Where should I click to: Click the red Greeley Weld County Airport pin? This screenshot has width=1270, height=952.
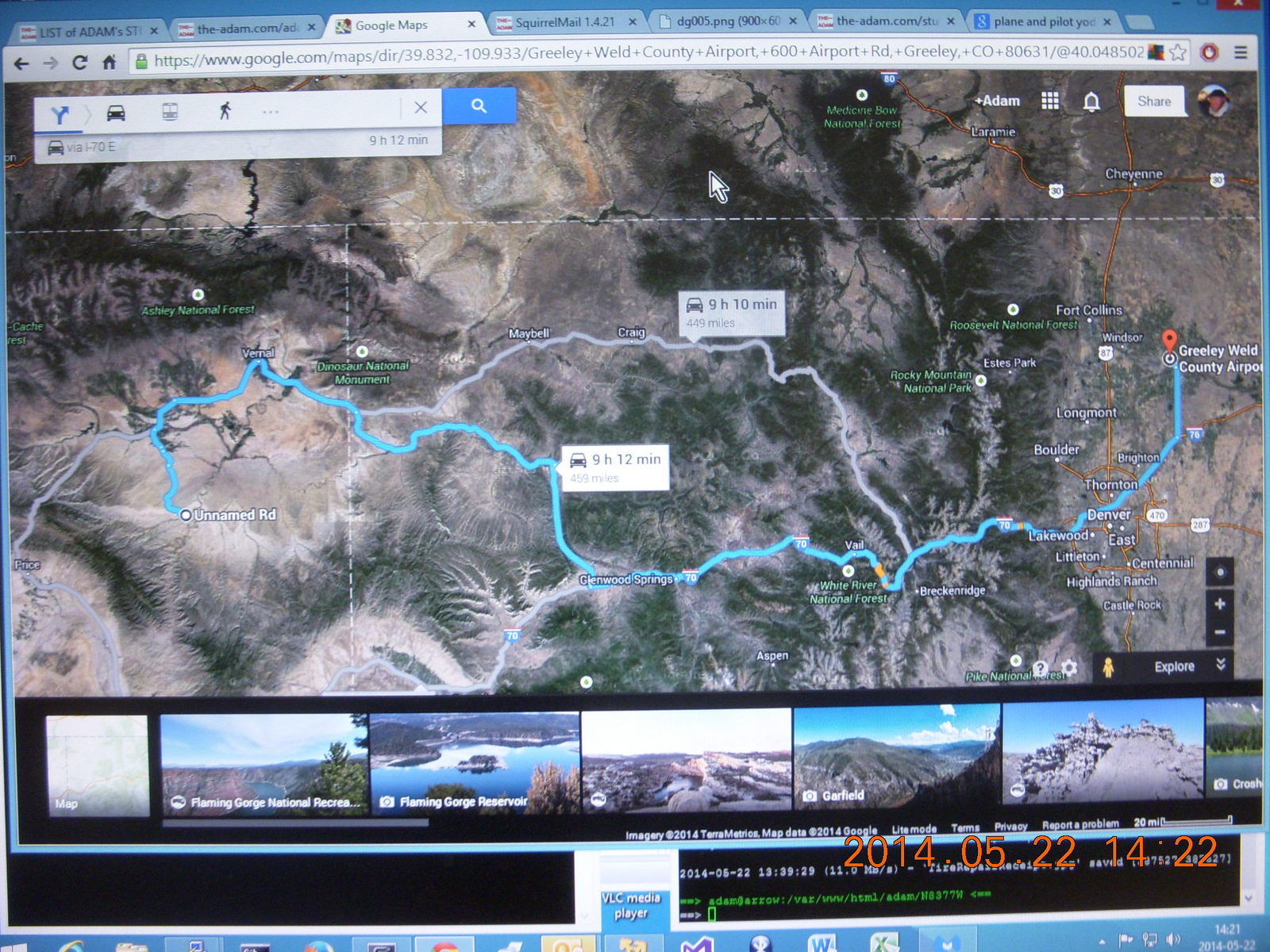click(x=1169, y=341)
